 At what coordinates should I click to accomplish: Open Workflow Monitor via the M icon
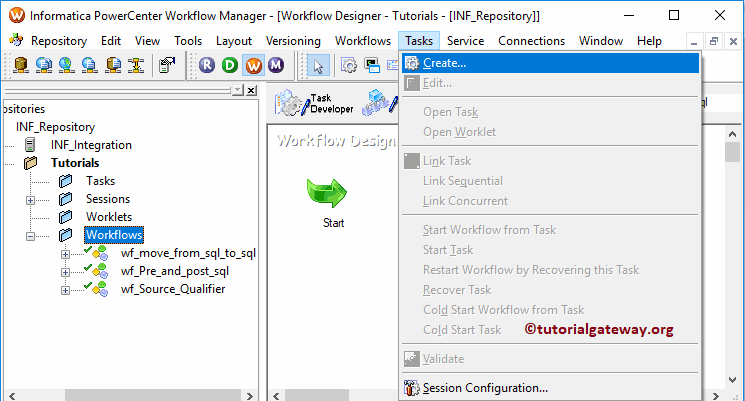point(276,65)
